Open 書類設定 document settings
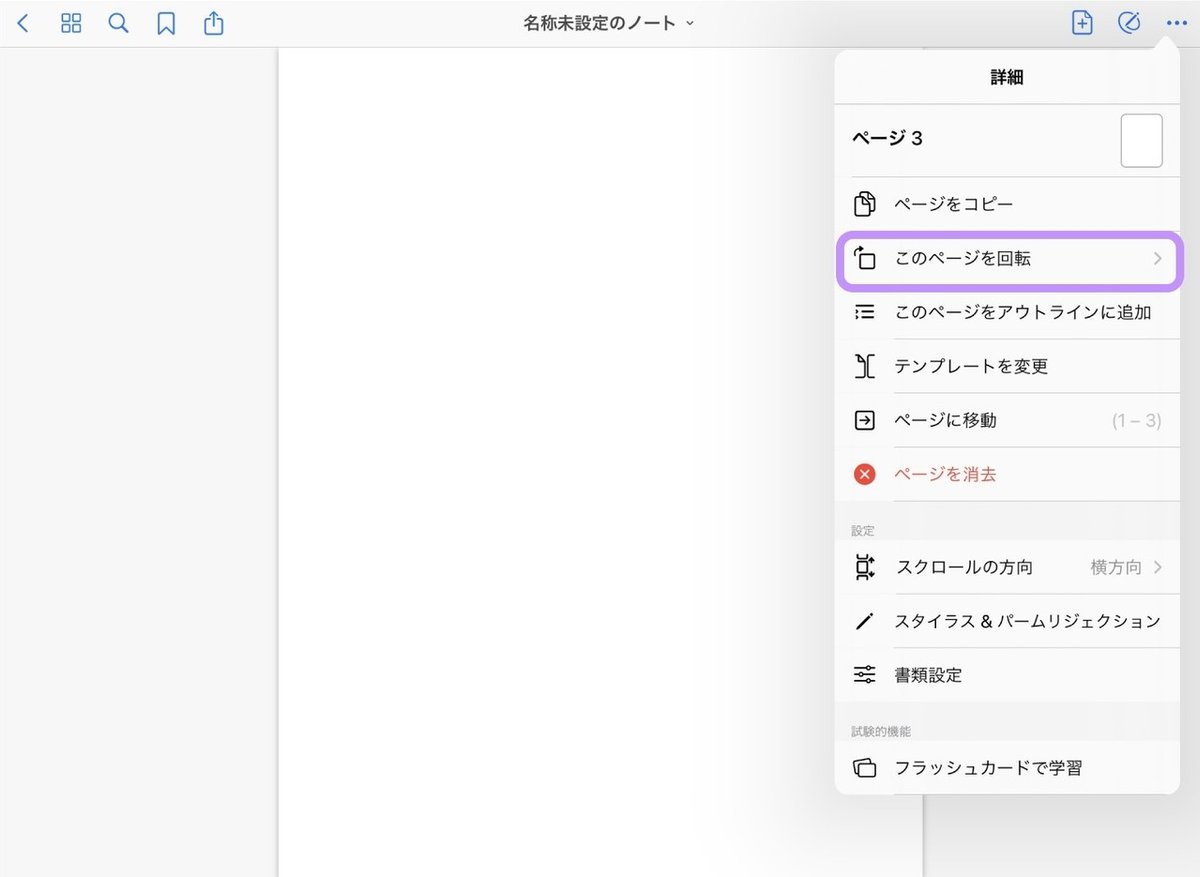The image size is (1200, 877). click(x=929, y=674)
